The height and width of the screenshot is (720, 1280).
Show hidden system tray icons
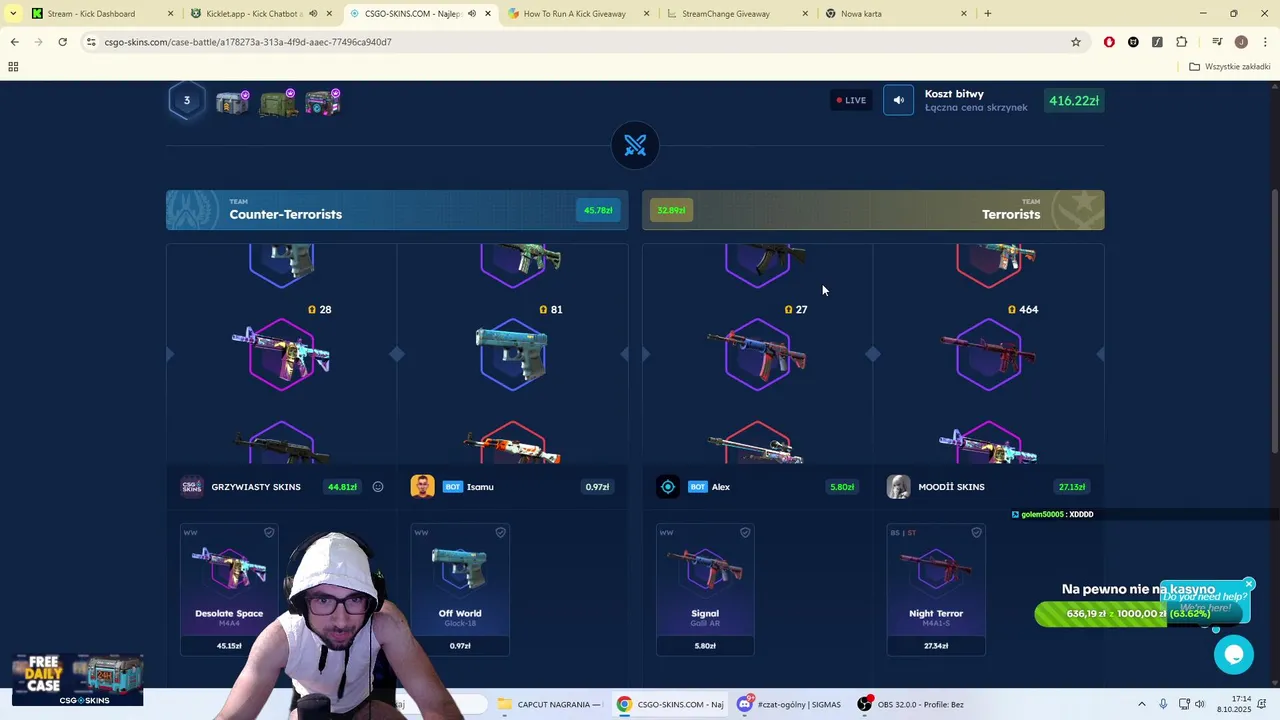[x=1141, y=705]
